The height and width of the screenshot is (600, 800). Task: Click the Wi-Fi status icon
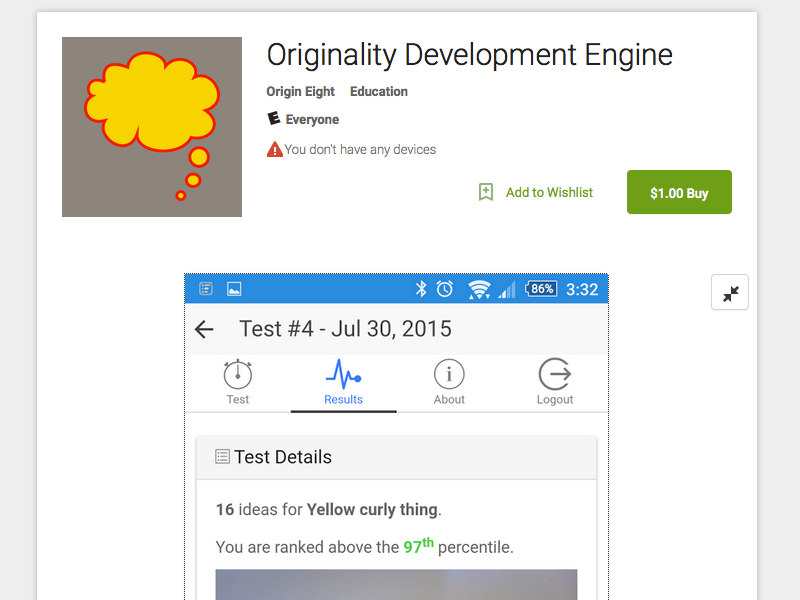[480, 289]
